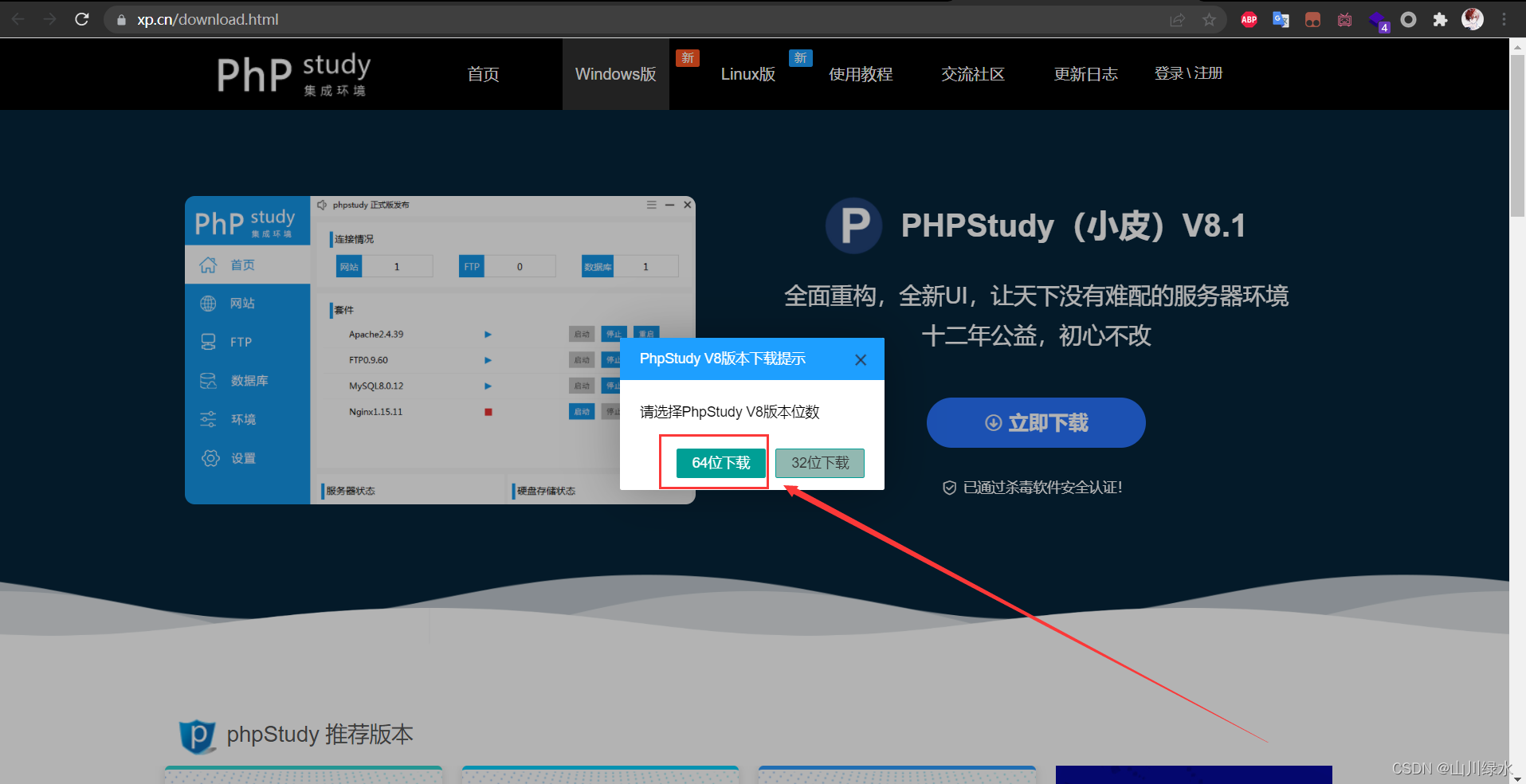
Task: Click the 64位下载 button
Action: [x=721, y=463]
